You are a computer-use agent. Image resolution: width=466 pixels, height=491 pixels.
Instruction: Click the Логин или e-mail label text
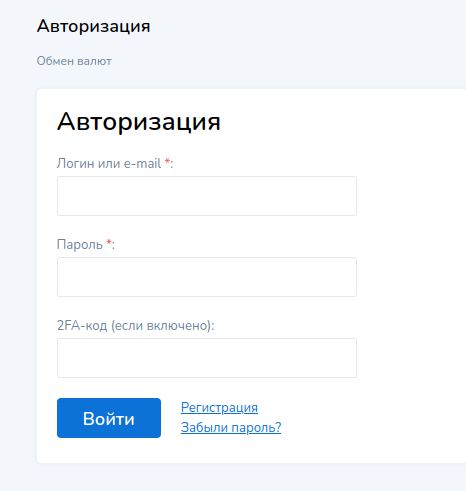tap(109, 163)
